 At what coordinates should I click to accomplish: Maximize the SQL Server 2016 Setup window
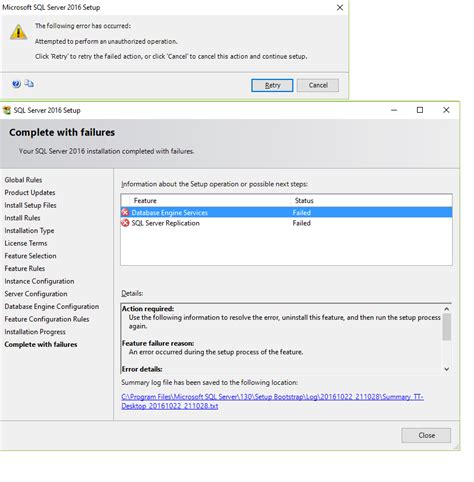point(420,110)
